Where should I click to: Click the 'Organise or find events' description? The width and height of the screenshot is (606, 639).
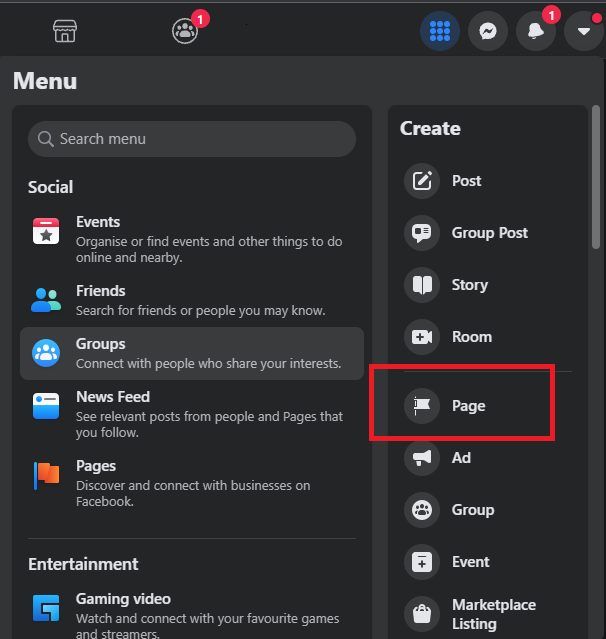tap(209, 250)
